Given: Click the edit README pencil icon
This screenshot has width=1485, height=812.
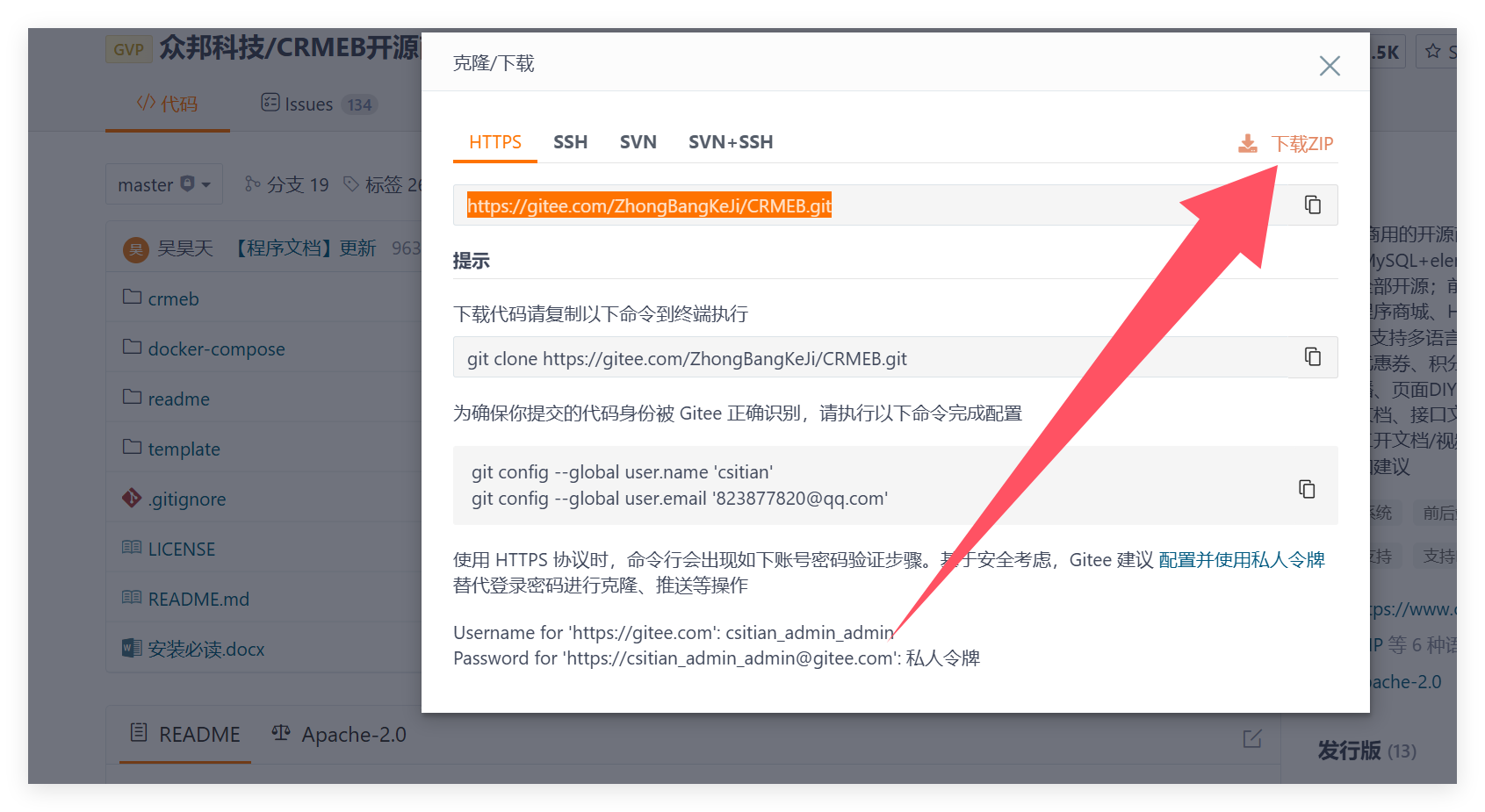Looking at the screenshot, I should tap(1252, 738).
